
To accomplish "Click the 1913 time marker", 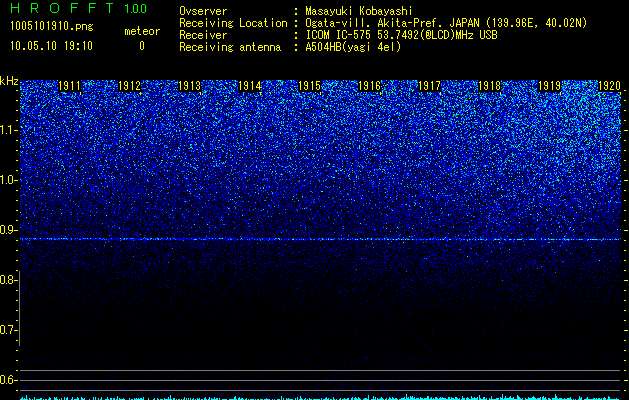I will click(189, 86).
